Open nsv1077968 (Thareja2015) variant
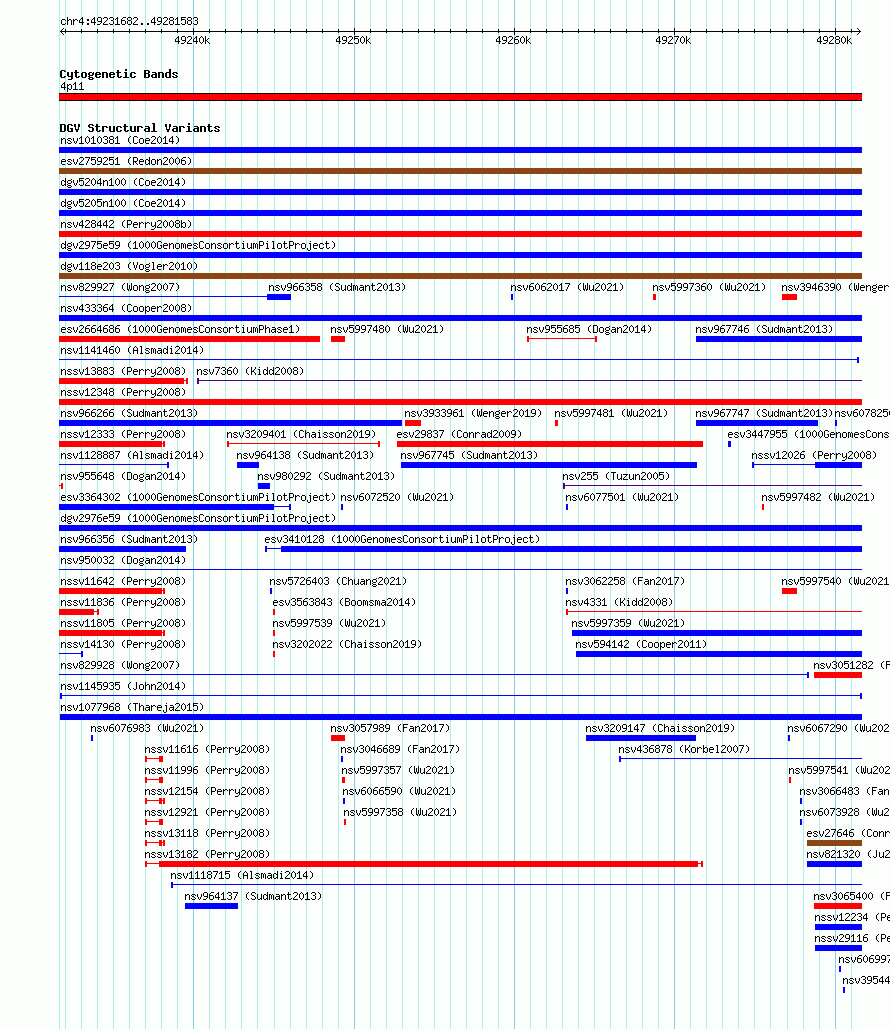The height and width of the screenshot is (1029, 890). click(x=132, y=707)
